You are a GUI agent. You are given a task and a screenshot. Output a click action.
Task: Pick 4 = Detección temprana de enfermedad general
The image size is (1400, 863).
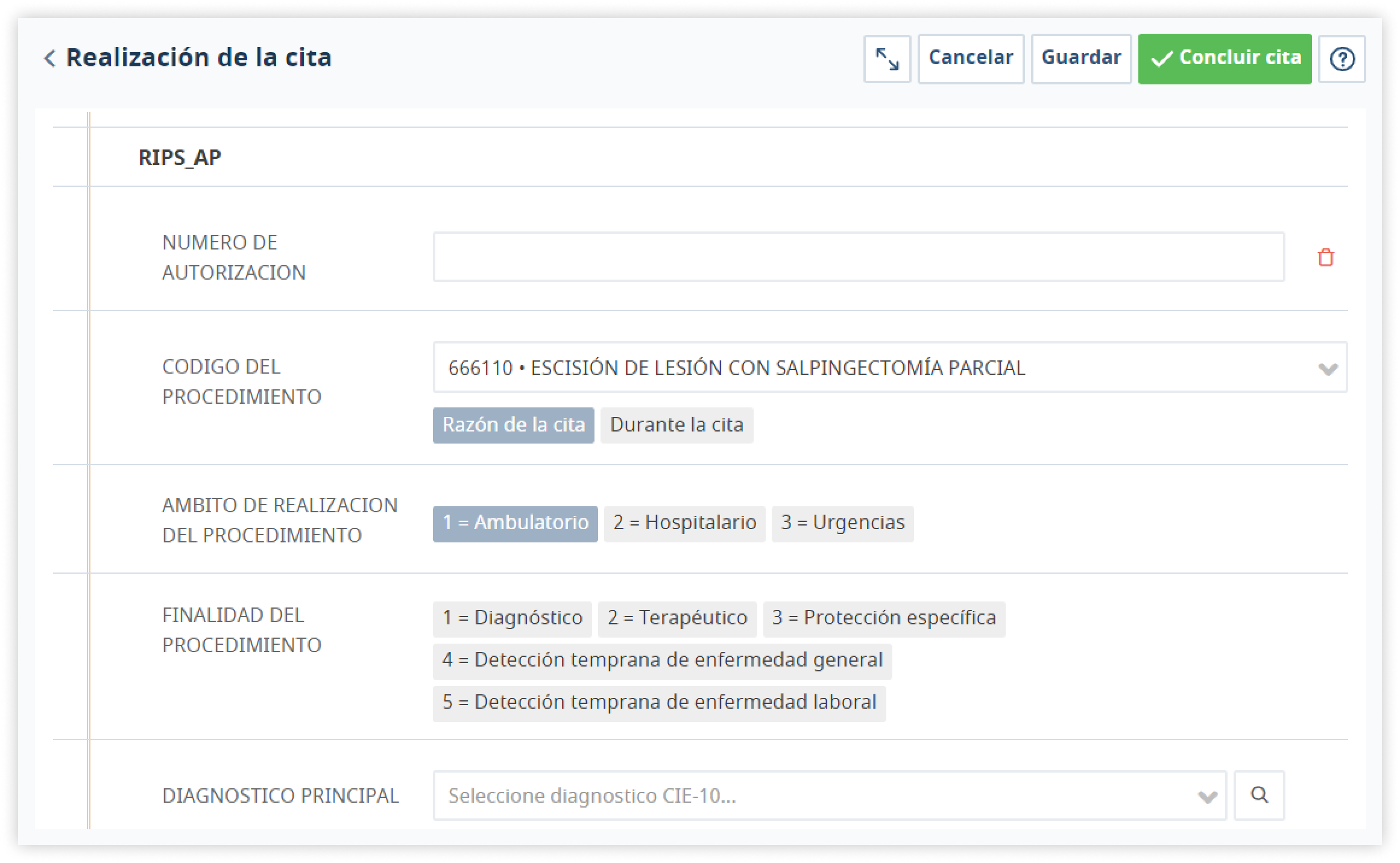tap(662, 661)
